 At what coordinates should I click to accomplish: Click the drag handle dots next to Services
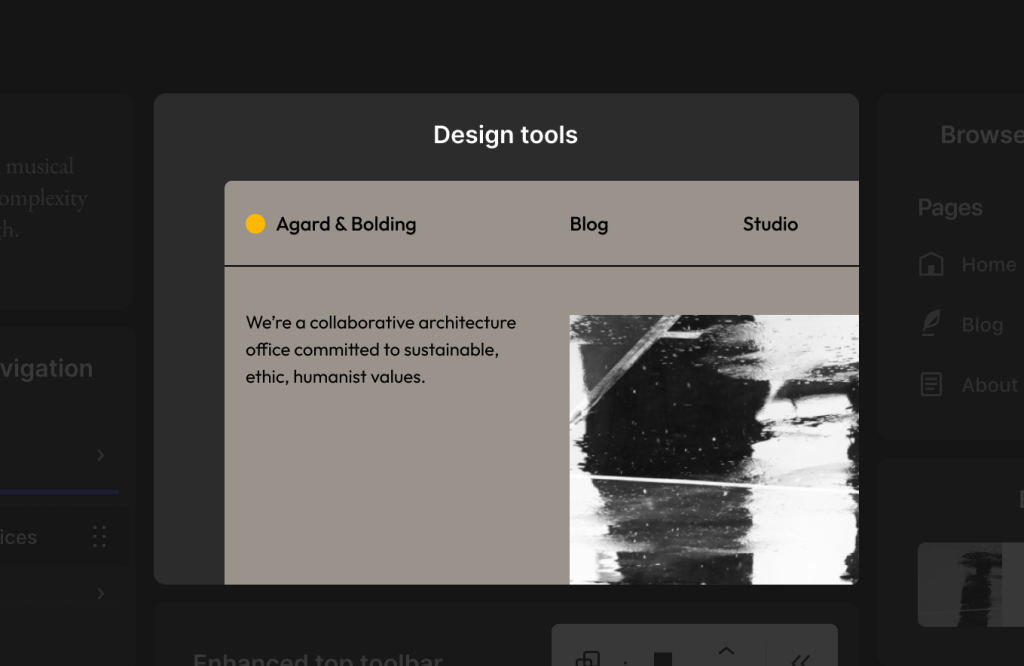click(x=99, y=536)
